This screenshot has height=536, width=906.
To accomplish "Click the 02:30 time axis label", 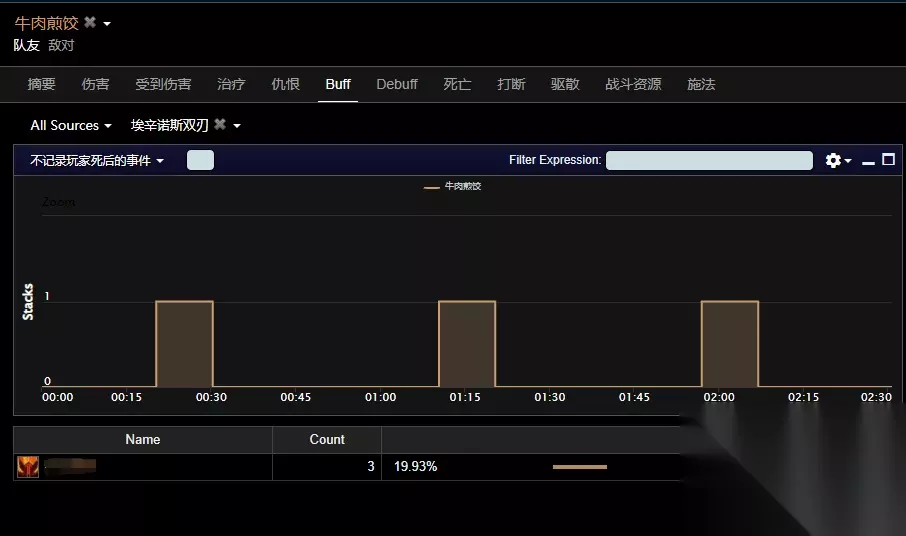I will [876, 397].
